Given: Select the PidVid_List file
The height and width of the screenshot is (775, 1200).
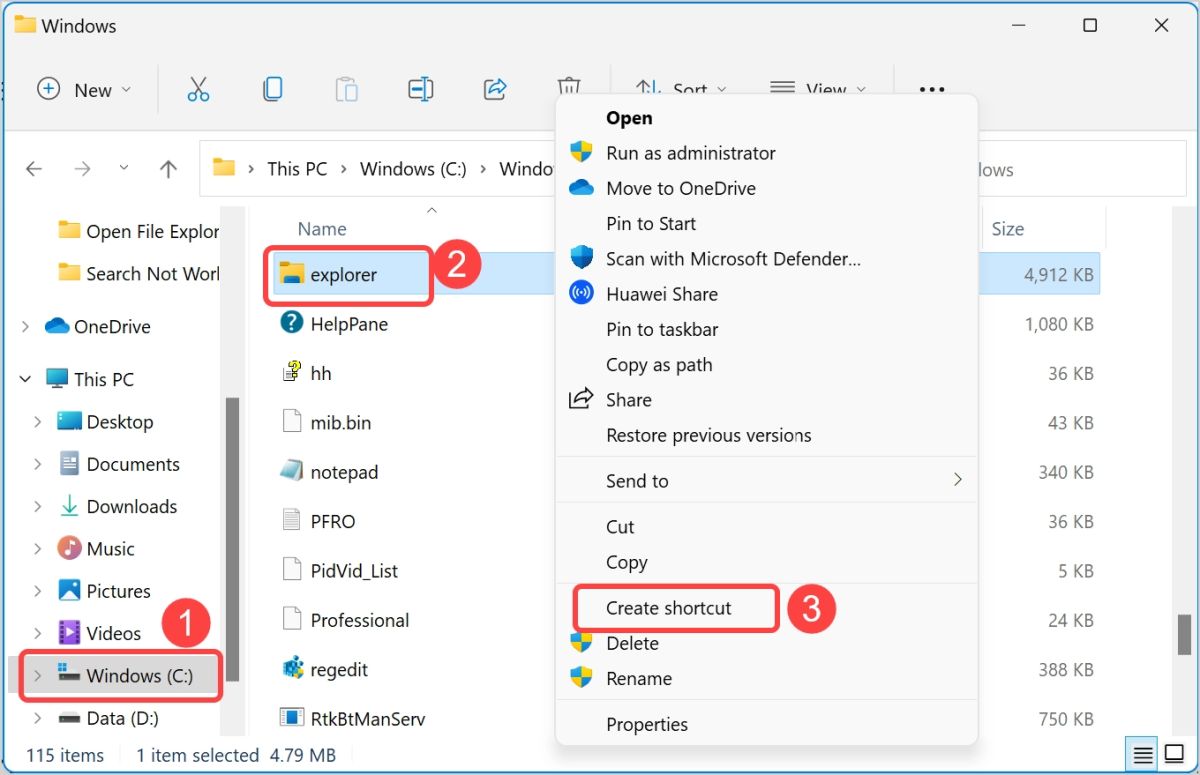Looking at the screenshot, I should coord(354,570).
